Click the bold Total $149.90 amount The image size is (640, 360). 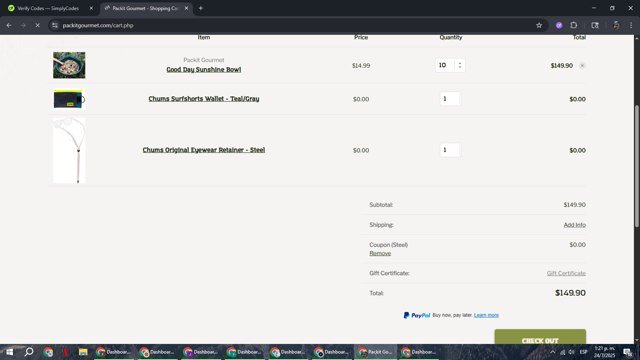click(x=570, y=293)
